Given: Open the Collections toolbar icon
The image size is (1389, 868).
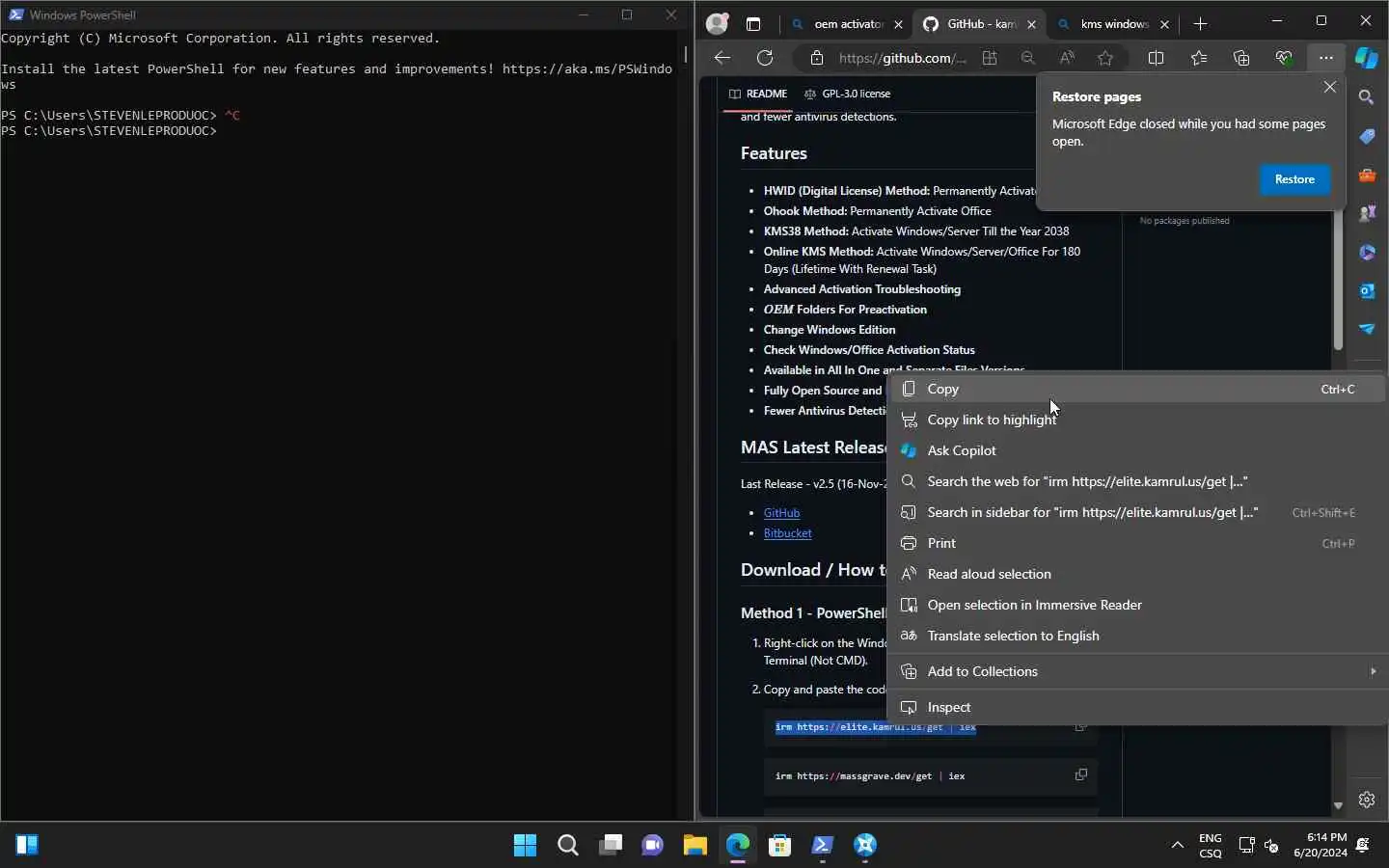Looking at the screenshot, I should click(x=1241, y=58).
